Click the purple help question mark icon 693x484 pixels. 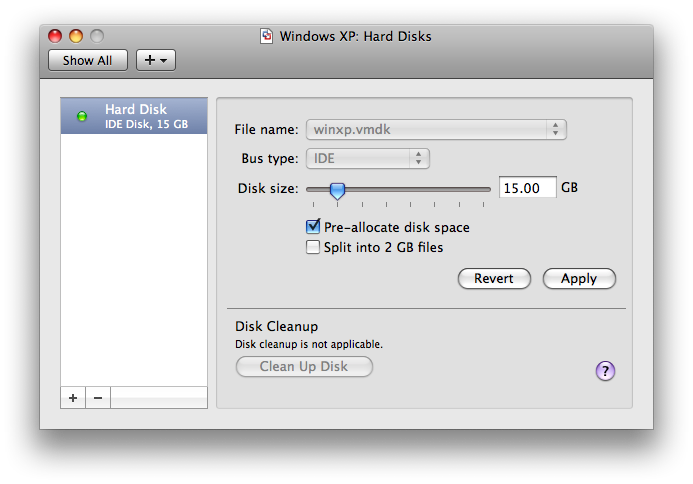point(605,371)
